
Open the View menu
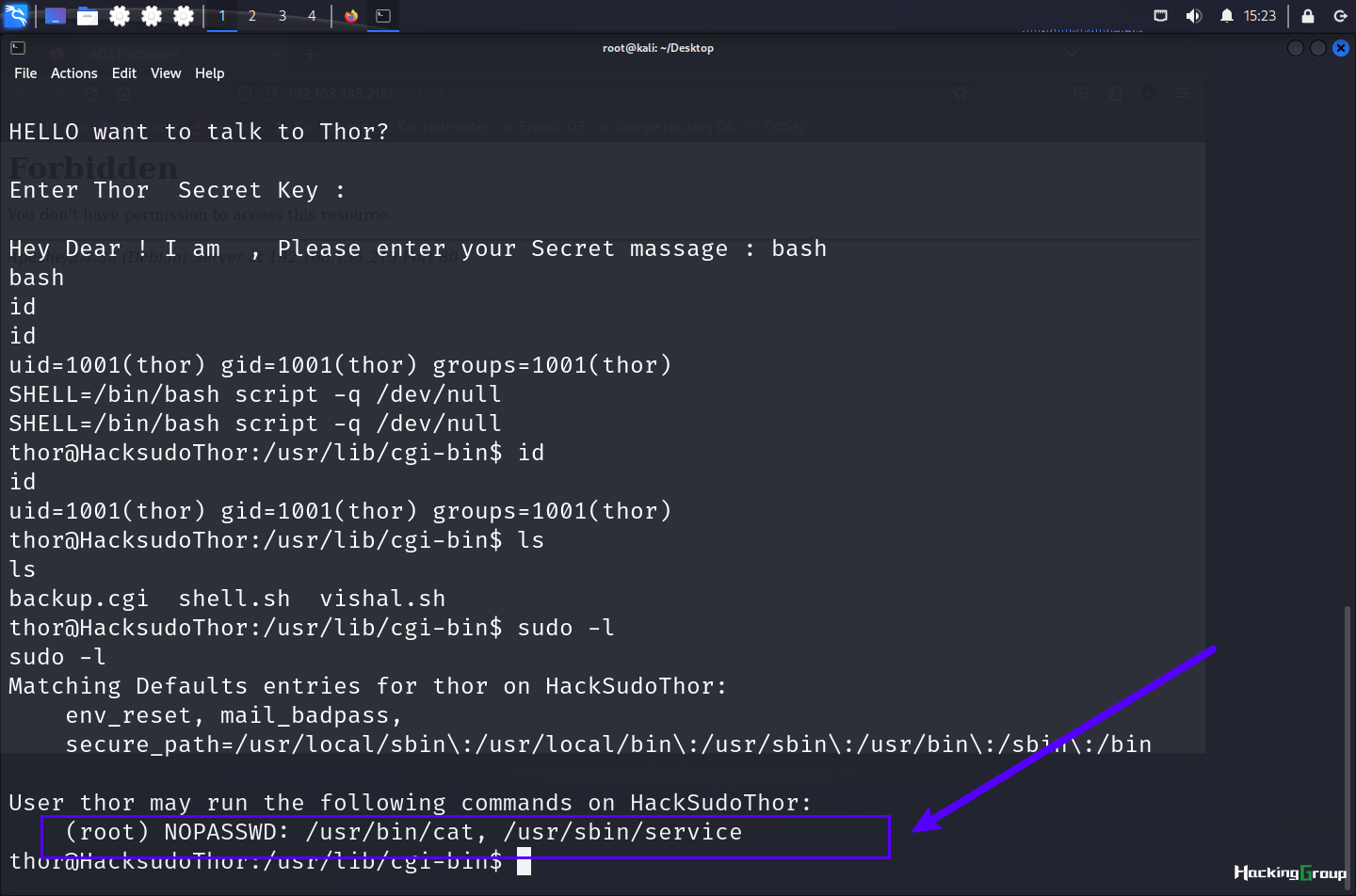click(x=166, y=73)
